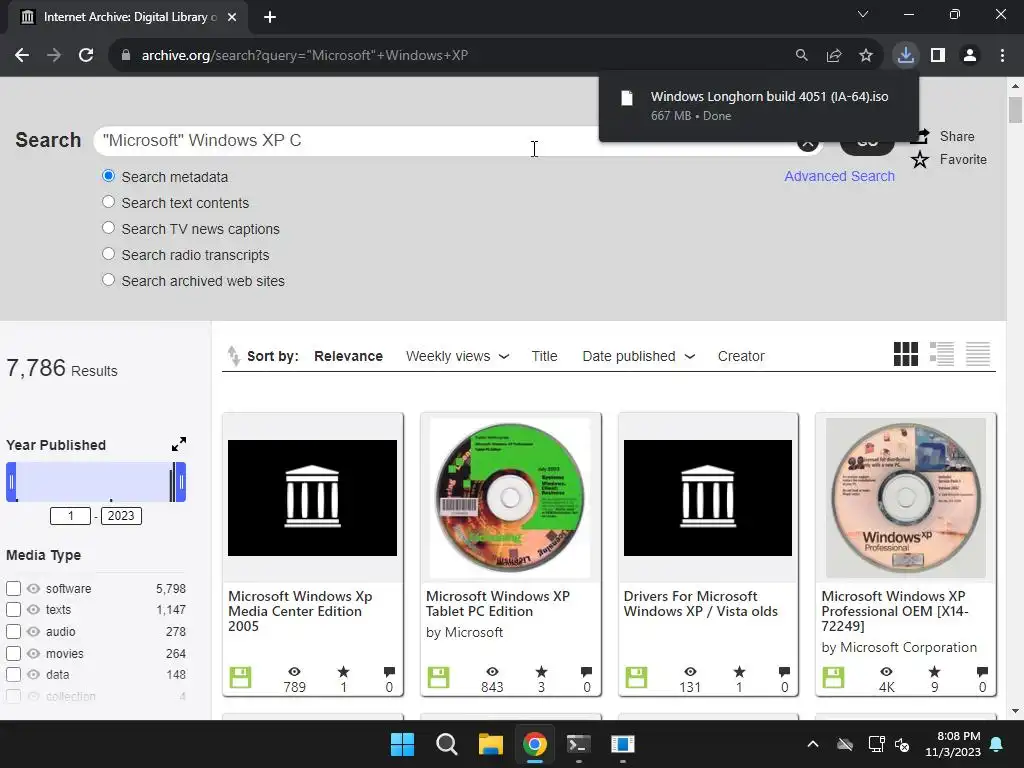Click software floppy icon on Media Center card

[240, 677]
